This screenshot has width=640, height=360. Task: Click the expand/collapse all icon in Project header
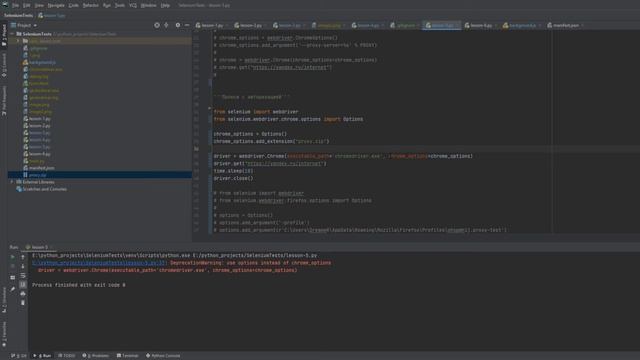click(x=166, y=25)
